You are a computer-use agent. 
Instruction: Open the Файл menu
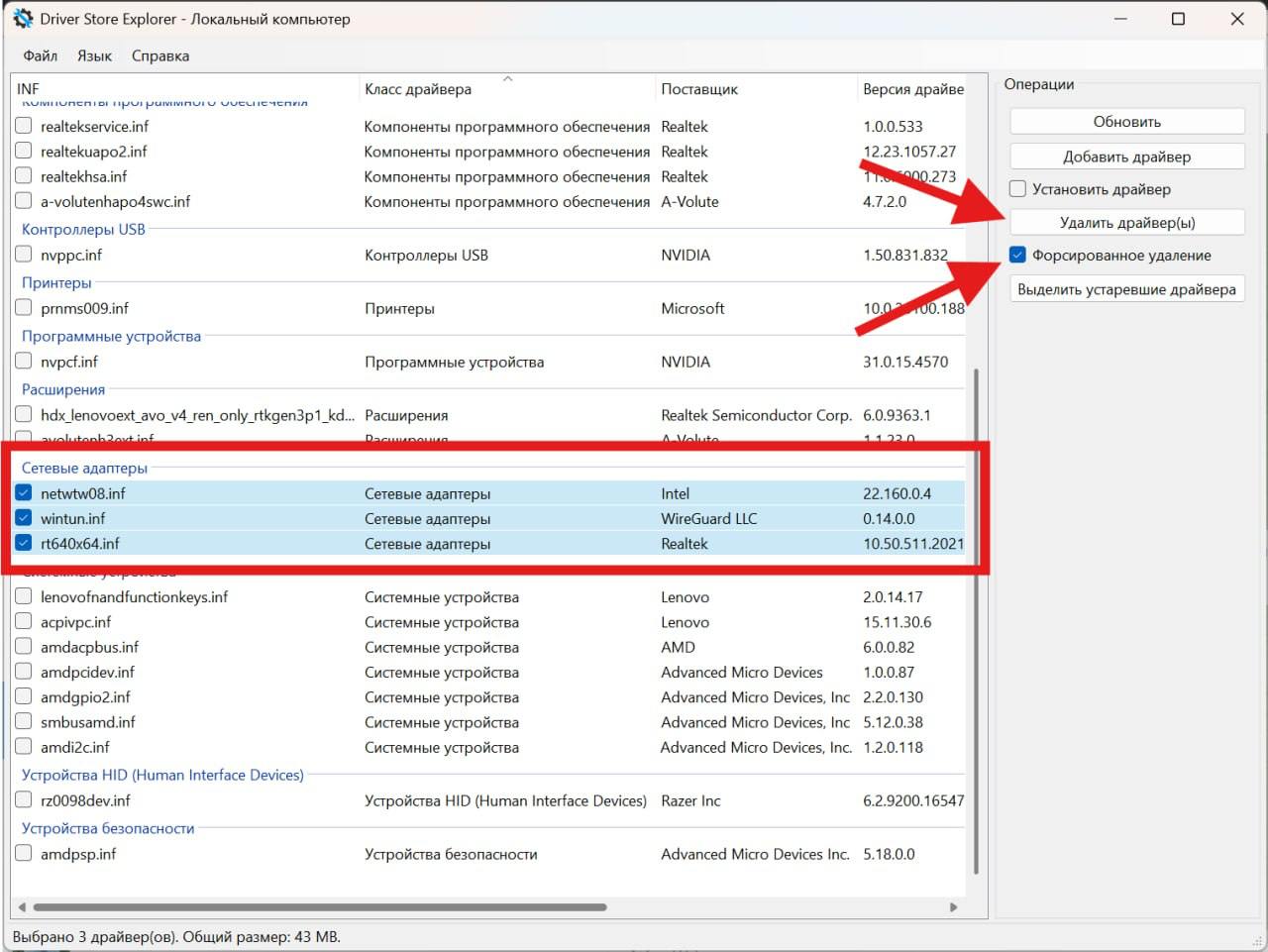click(41, 55)
